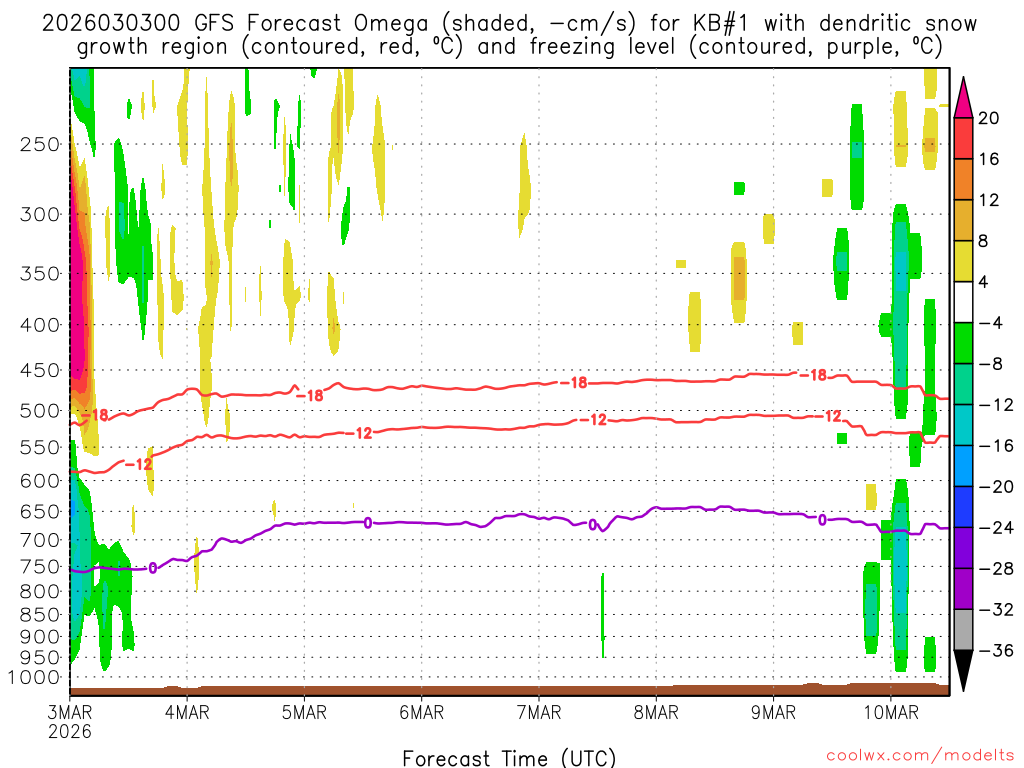Click the 9MAR time axis label
This screenshot has width=1024, height=768.
pos(773,712)
